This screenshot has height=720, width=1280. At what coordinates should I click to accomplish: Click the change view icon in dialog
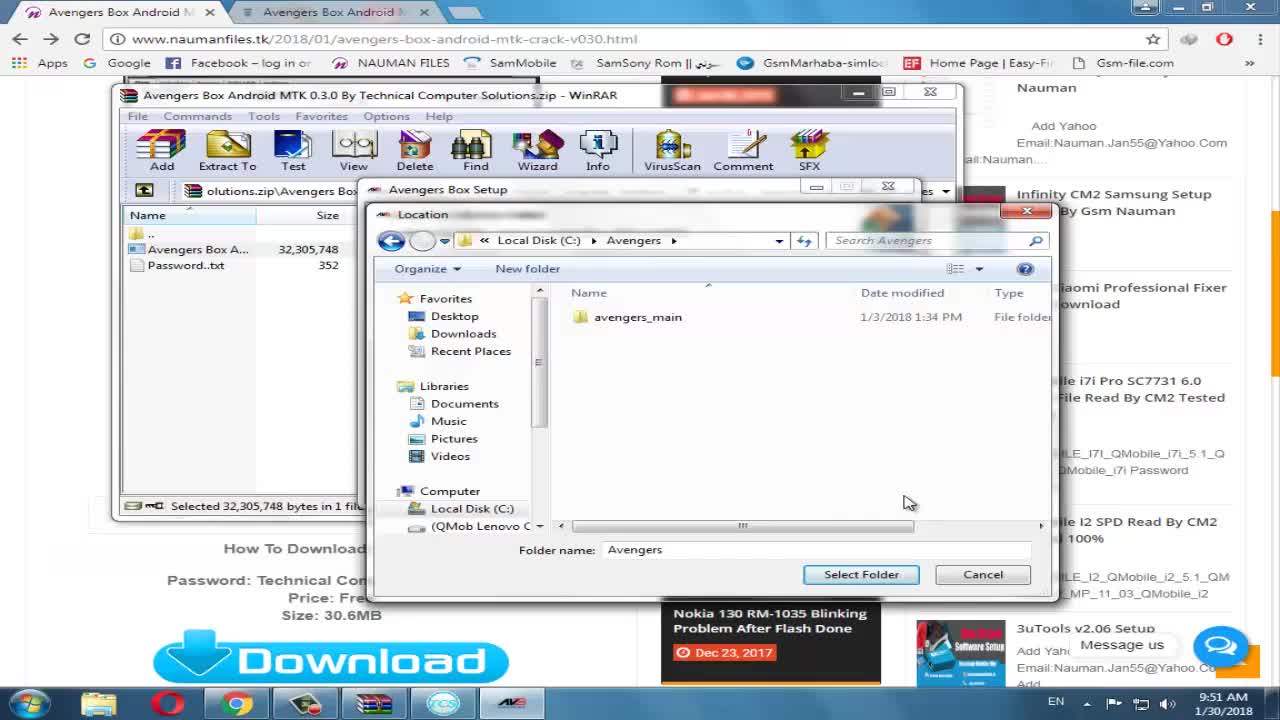click(956, 269)
